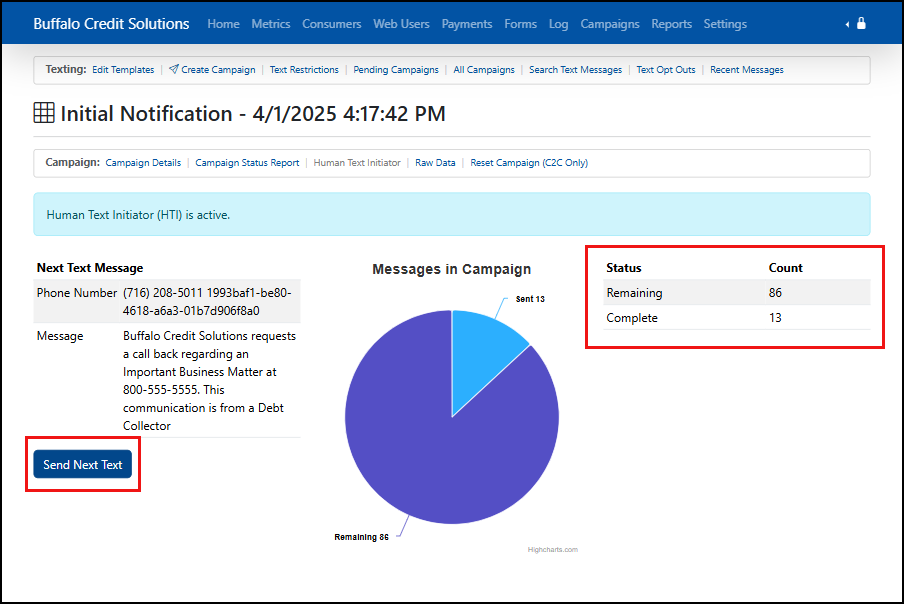
Task: Open the Forms menu item
Action: point(521,24)
